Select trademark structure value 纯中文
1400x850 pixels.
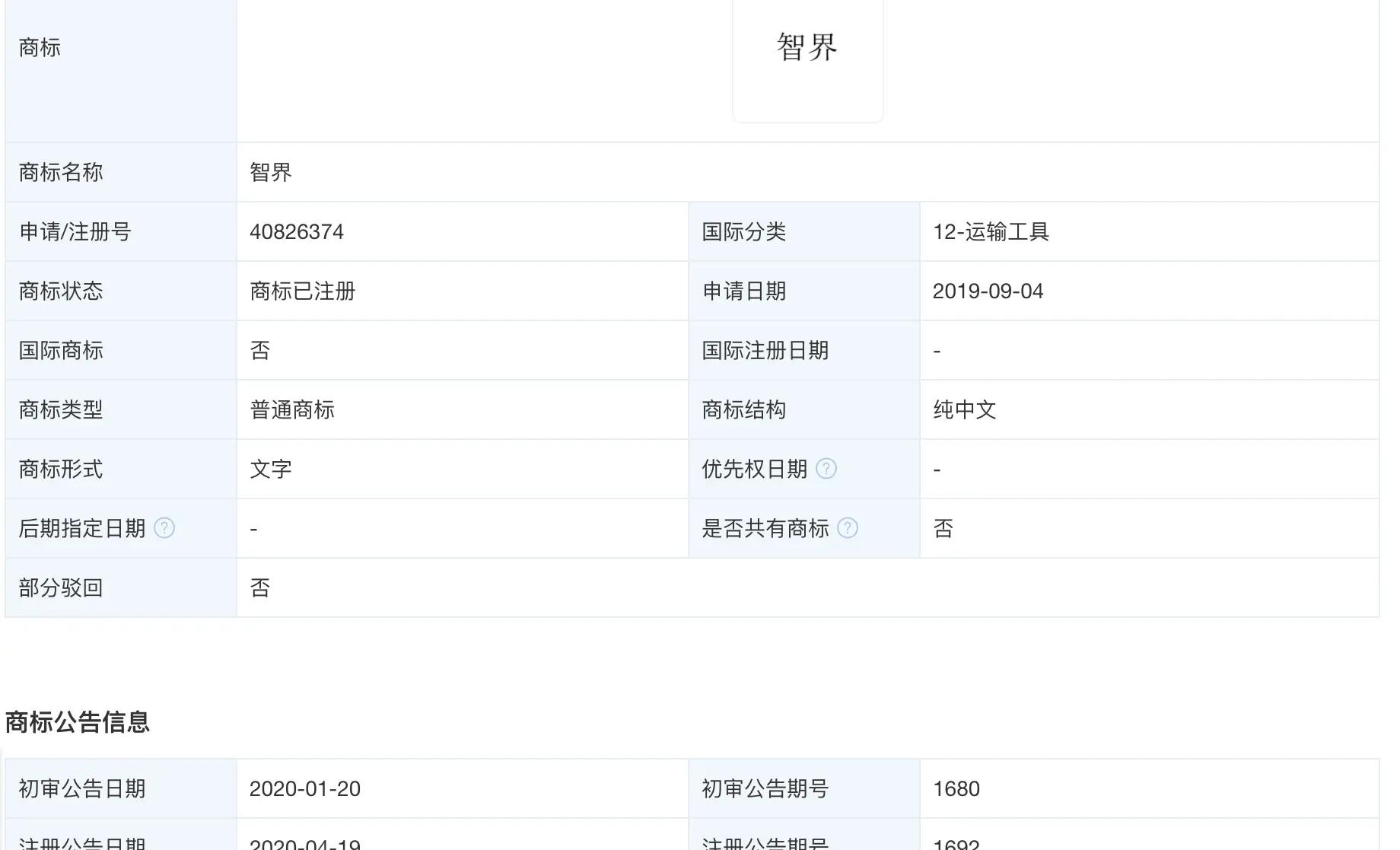[x=965, y=409]
